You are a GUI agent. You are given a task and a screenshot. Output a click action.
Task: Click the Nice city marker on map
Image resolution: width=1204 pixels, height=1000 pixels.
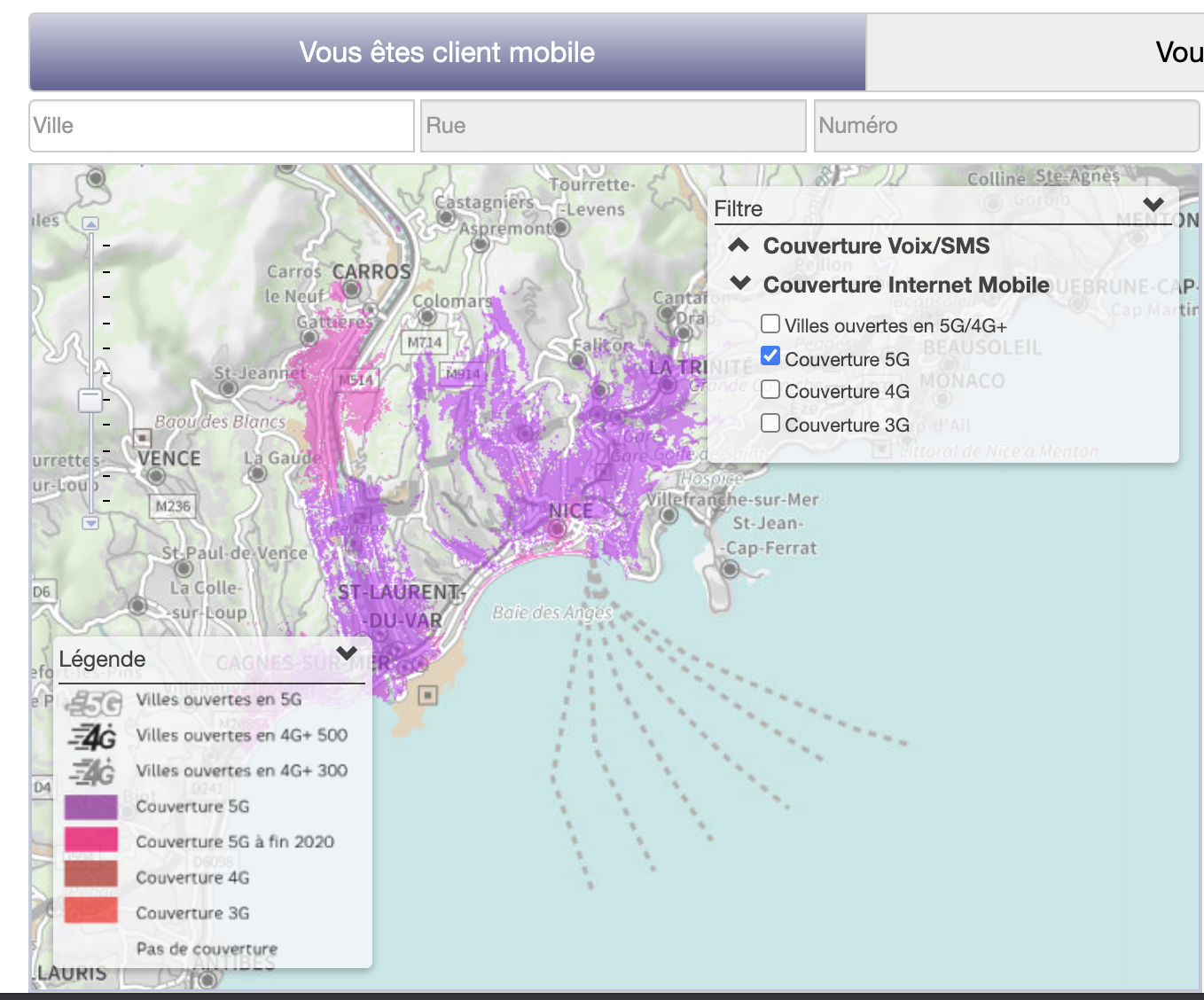coord(557,529)
